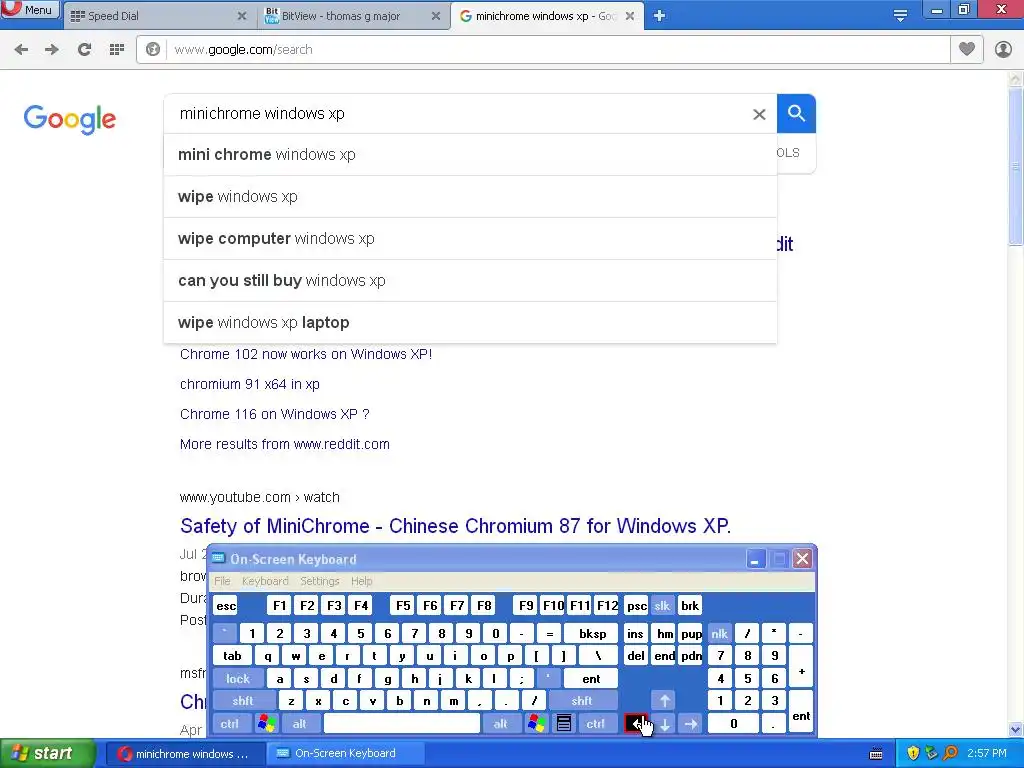Toggle the left shft key
Screen dimensions: 1024x768
[x=243, y=701]
